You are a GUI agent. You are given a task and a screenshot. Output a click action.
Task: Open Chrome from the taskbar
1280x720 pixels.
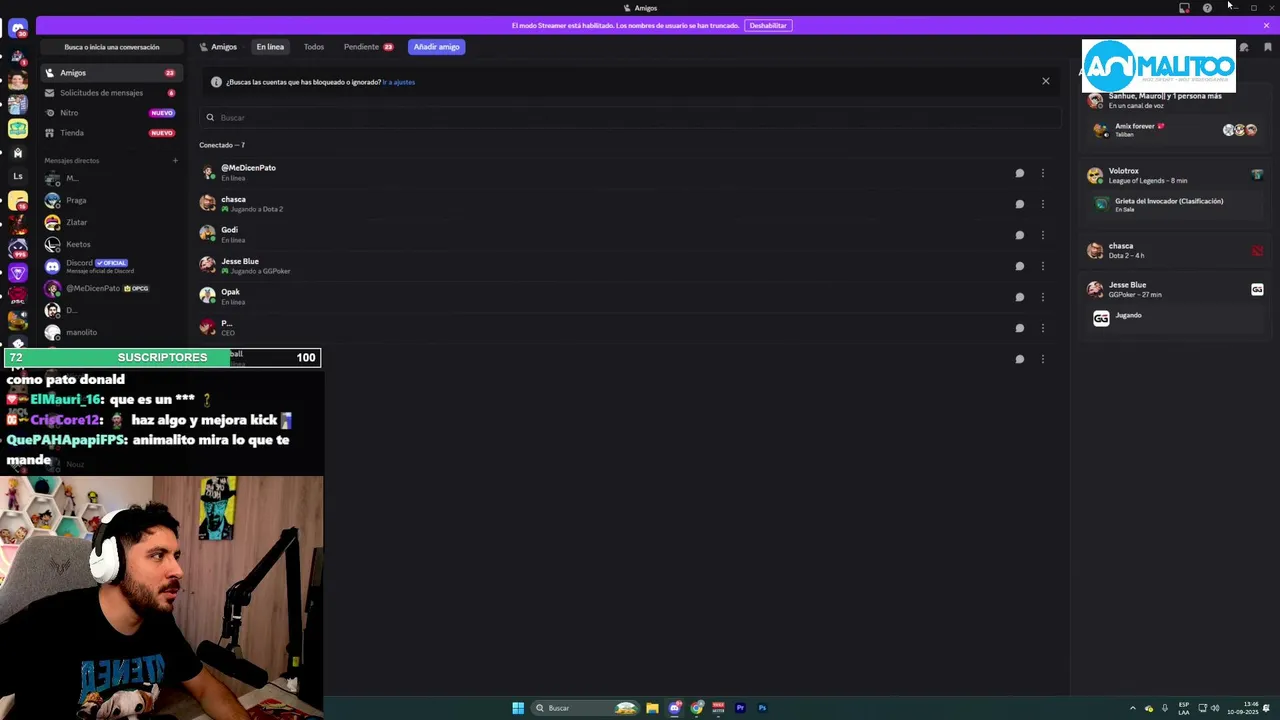click(x=697, y=708)
